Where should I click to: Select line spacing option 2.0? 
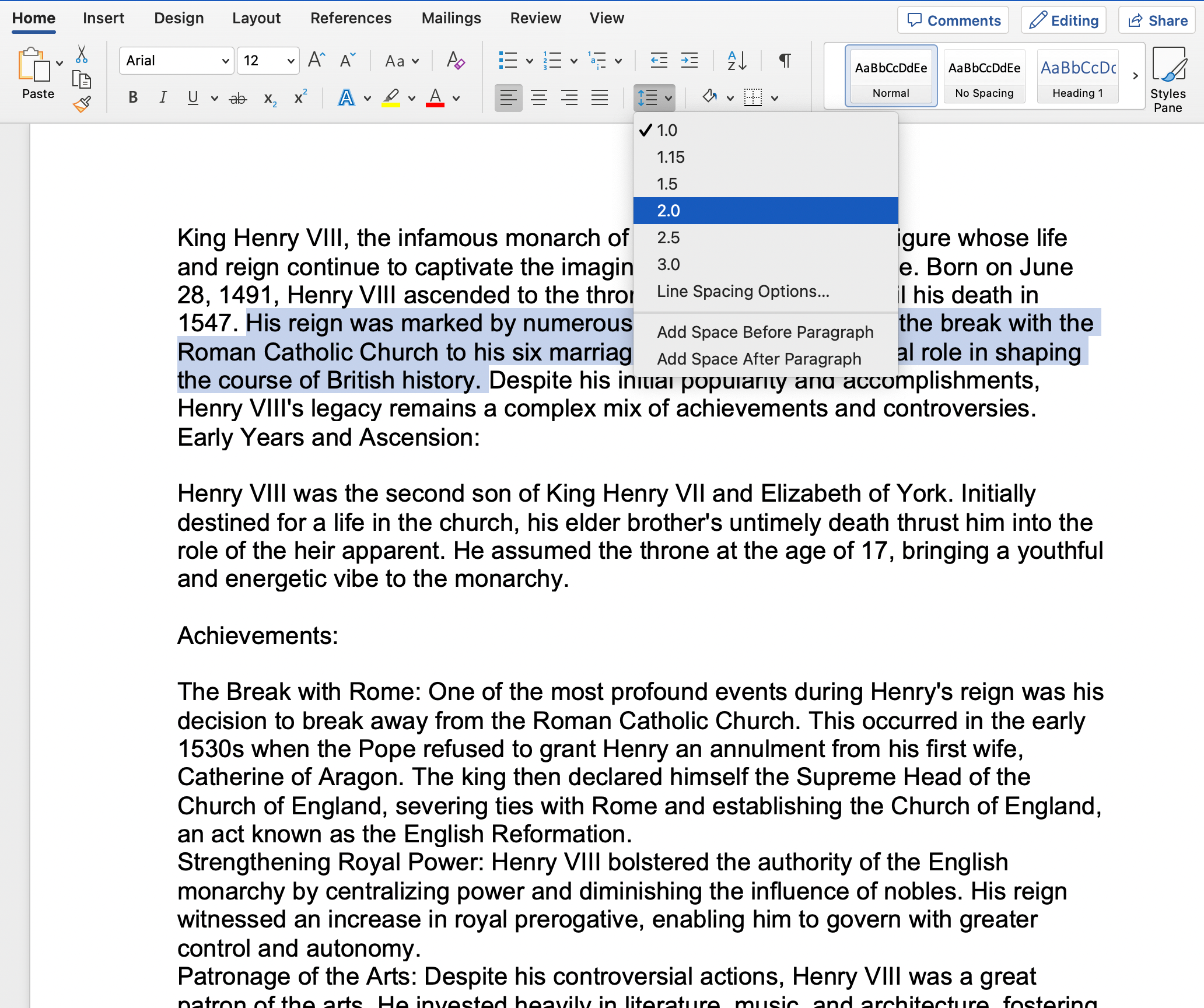pyautogui.click(x=766, y=210)
